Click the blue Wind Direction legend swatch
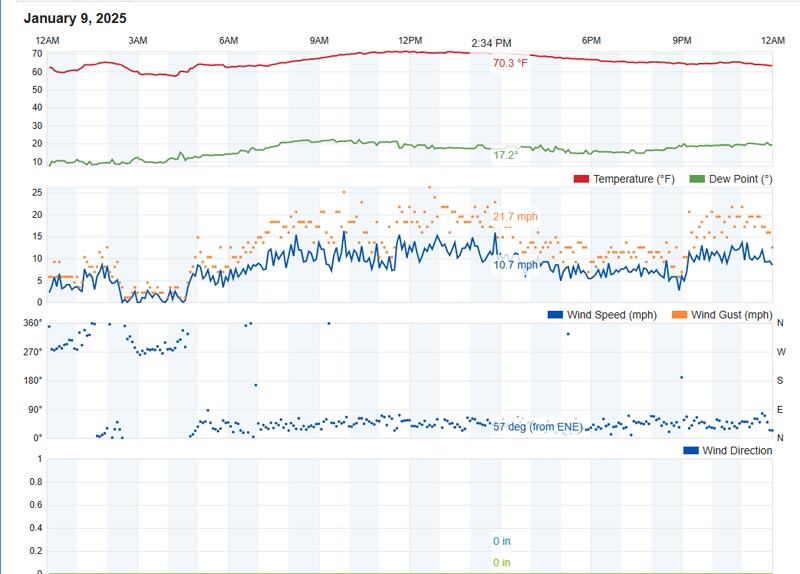This screenshot has height=574, width=800. pos(691,450)
